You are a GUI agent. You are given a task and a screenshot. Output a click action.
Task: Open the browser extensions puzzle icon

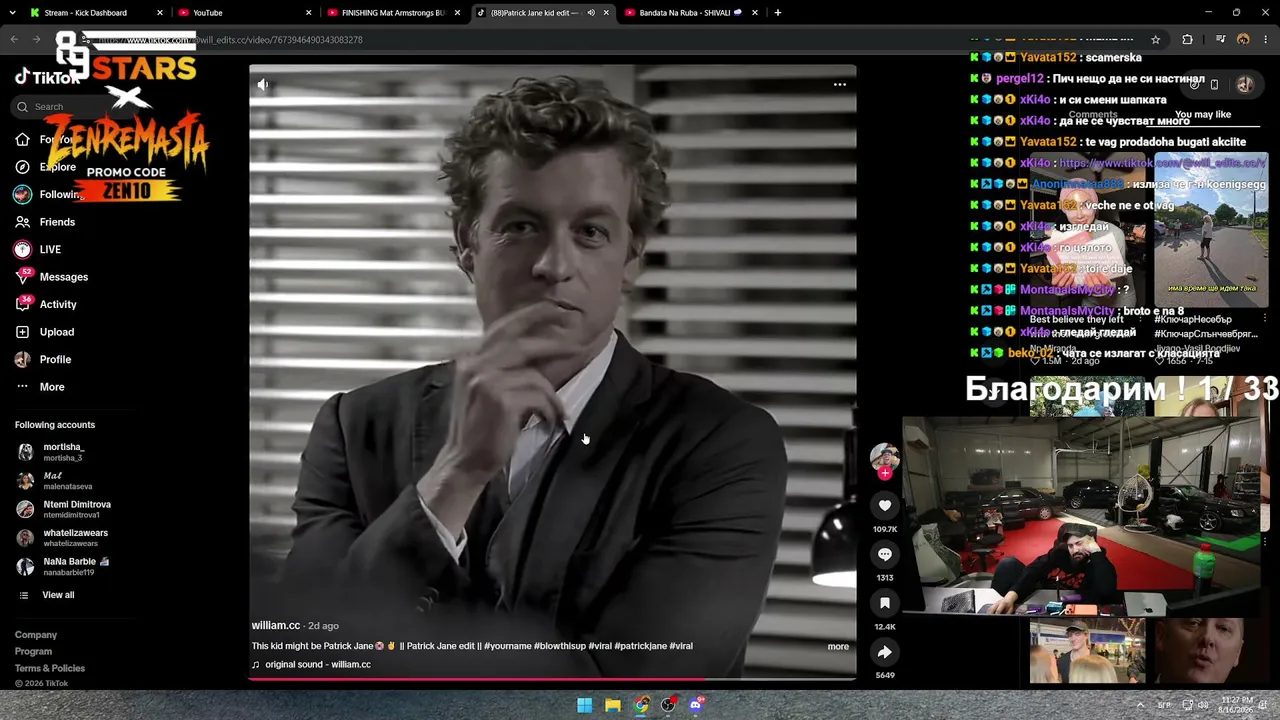[x=1188, y=40]
